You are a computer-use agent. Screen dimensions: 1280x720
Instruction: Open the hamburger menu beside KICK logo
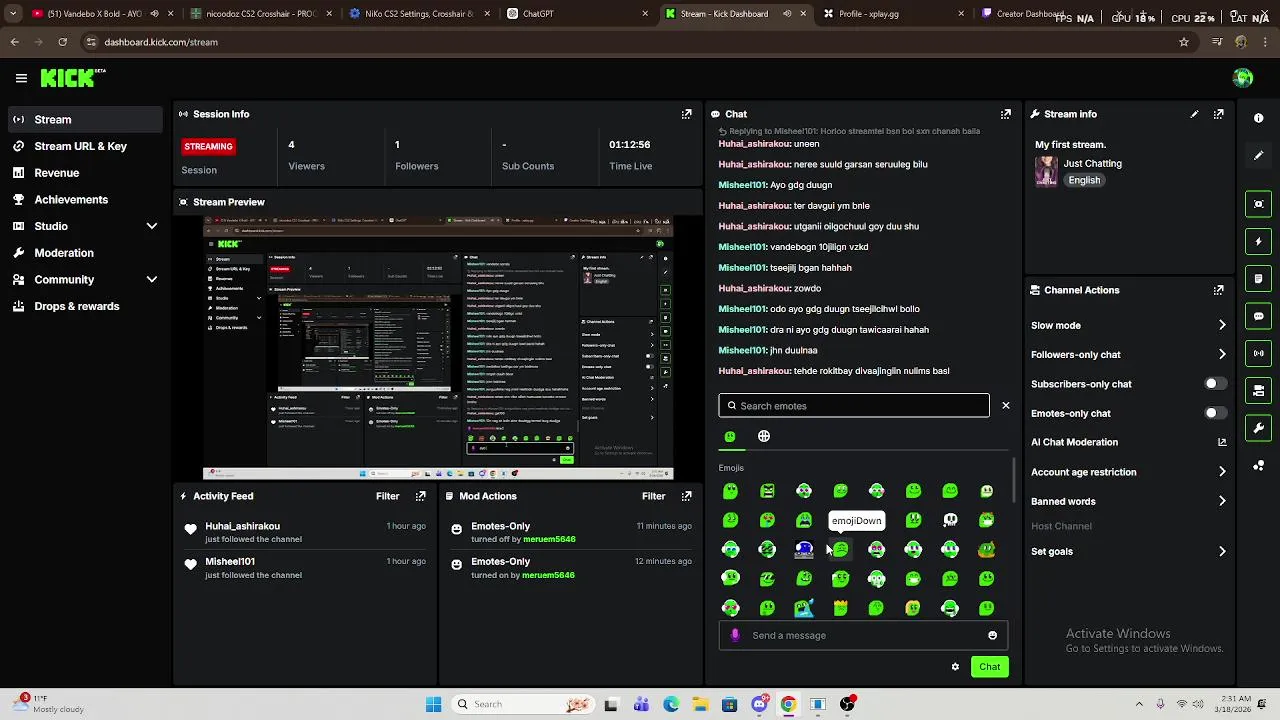coord(21,78)
